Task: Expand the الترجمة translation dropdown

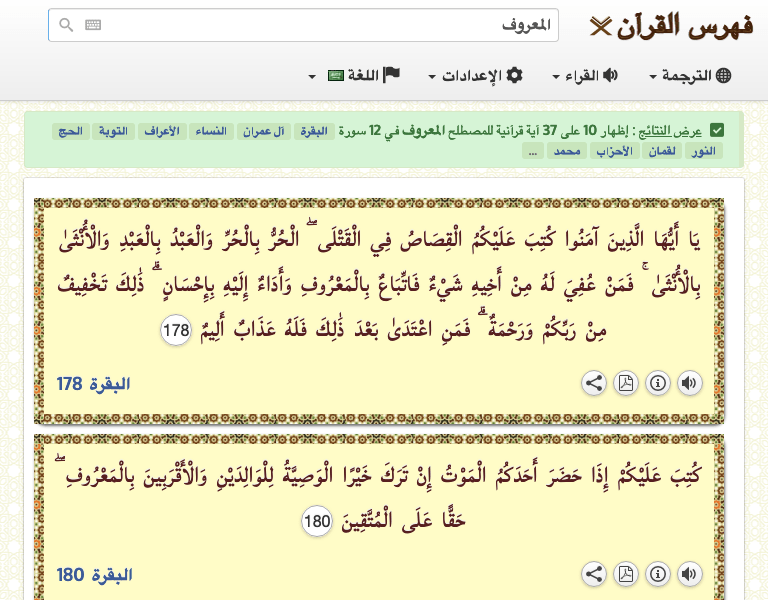Action: pos(690,76)
